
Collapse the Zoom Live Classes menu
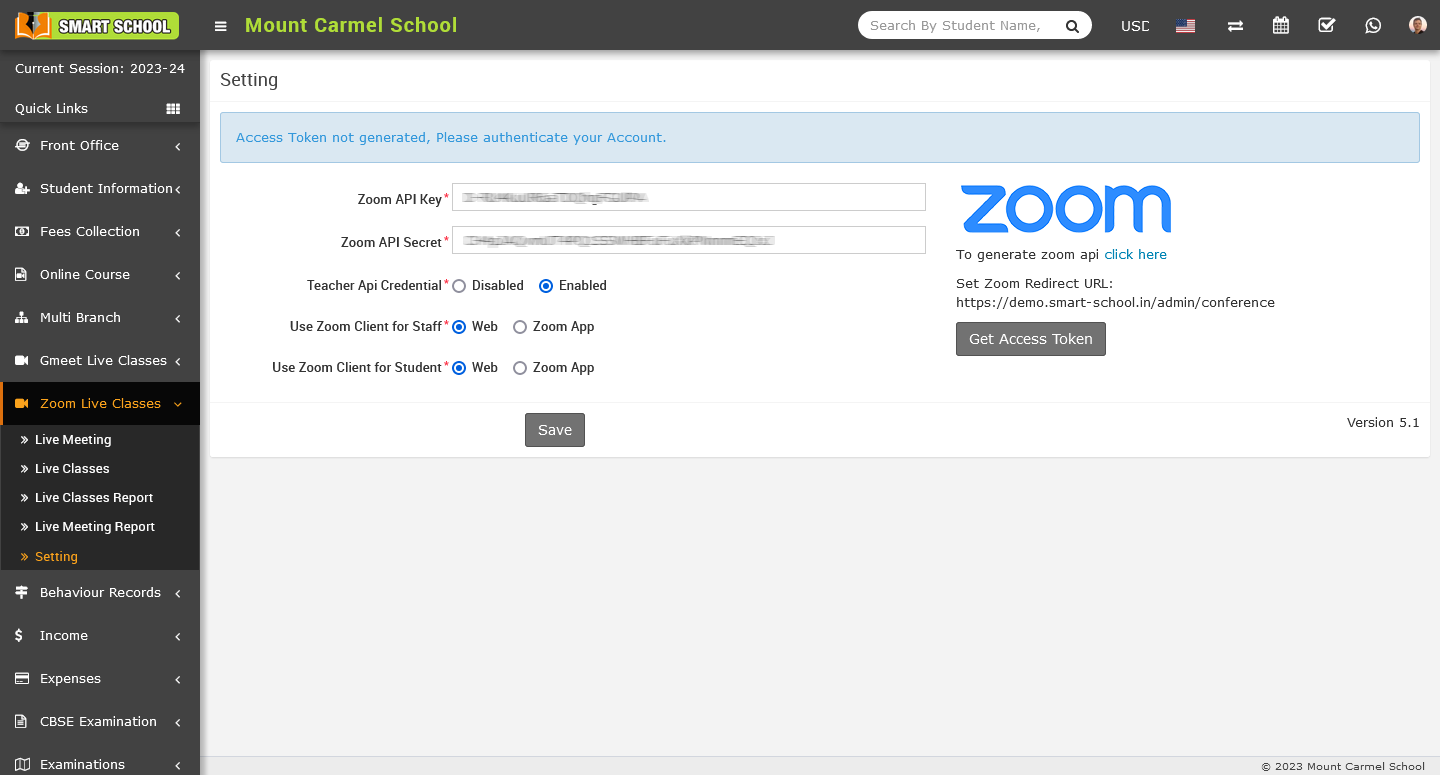[100, 404]
